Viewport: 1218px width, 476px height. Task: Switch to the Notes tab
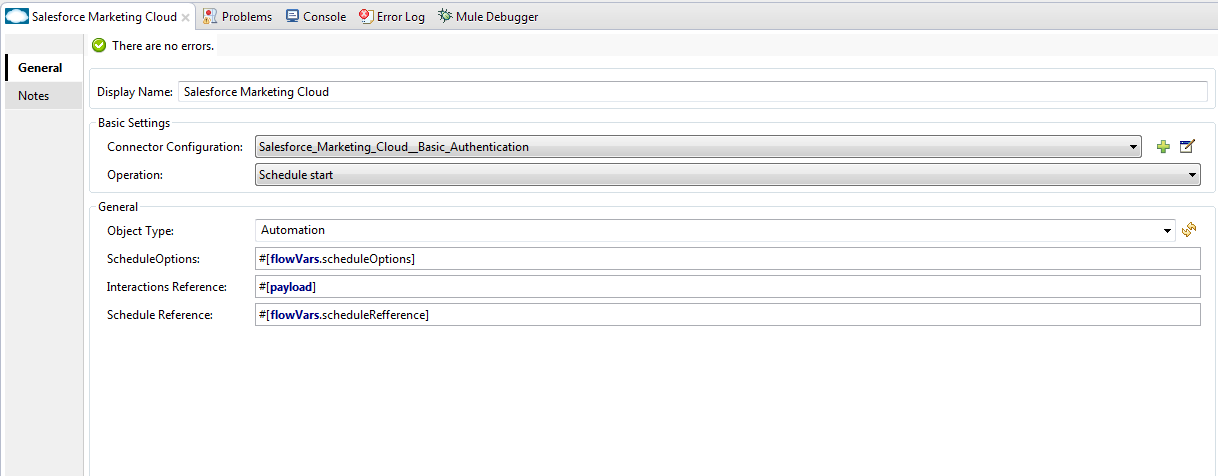click(x=34, y=96)
